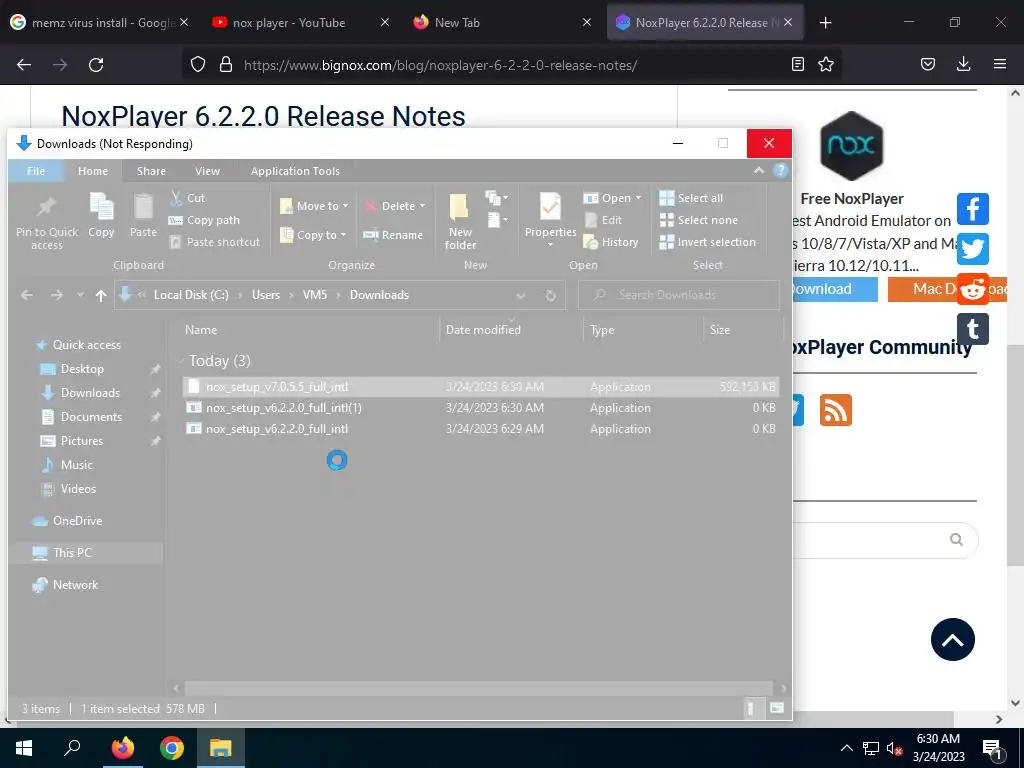Open the Firefox New Tab tab
Screen dimensions: 1024x768
[502, 22]
